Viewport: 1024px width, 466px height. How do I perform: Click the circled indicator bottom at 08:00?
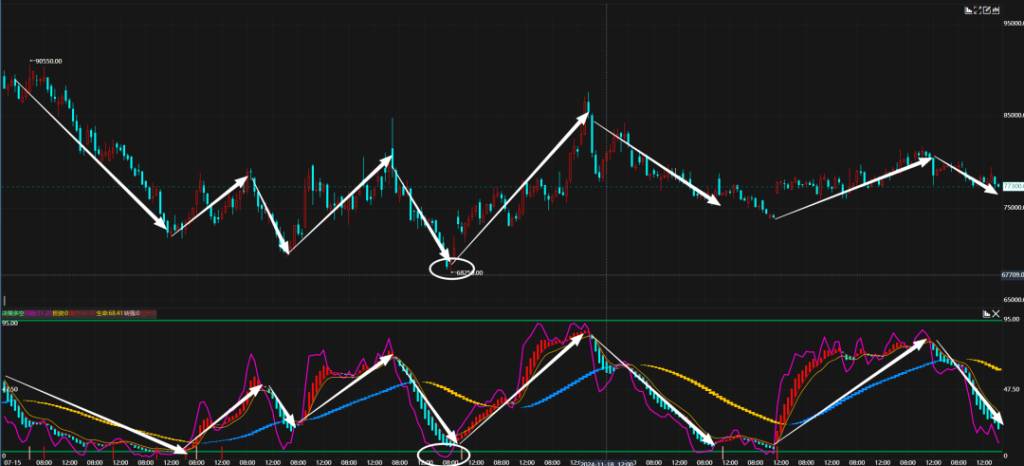(443, 455)
